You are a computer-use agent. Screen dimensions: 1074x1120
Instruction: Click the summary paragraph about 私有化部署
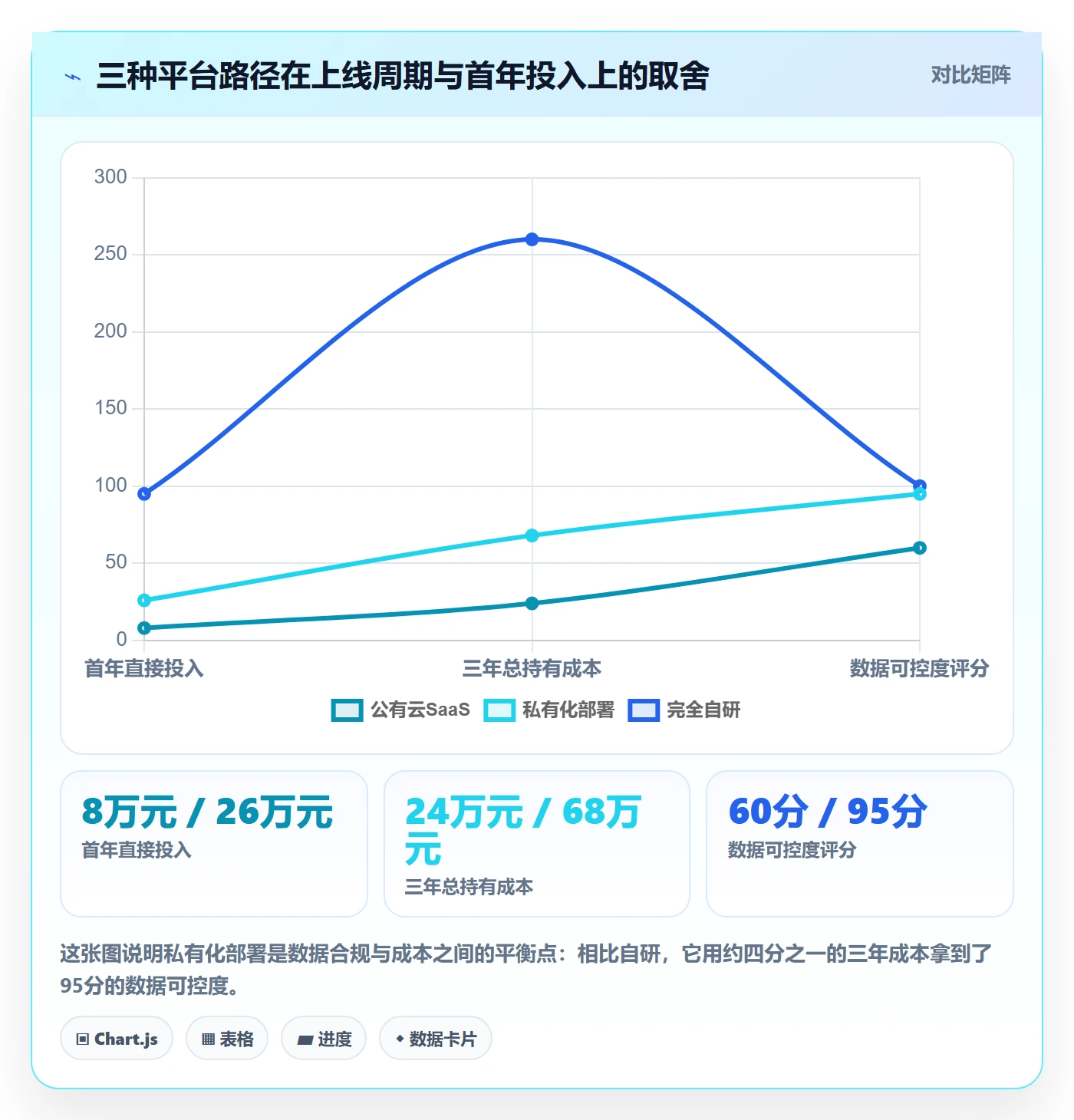[x=526, y=970]
